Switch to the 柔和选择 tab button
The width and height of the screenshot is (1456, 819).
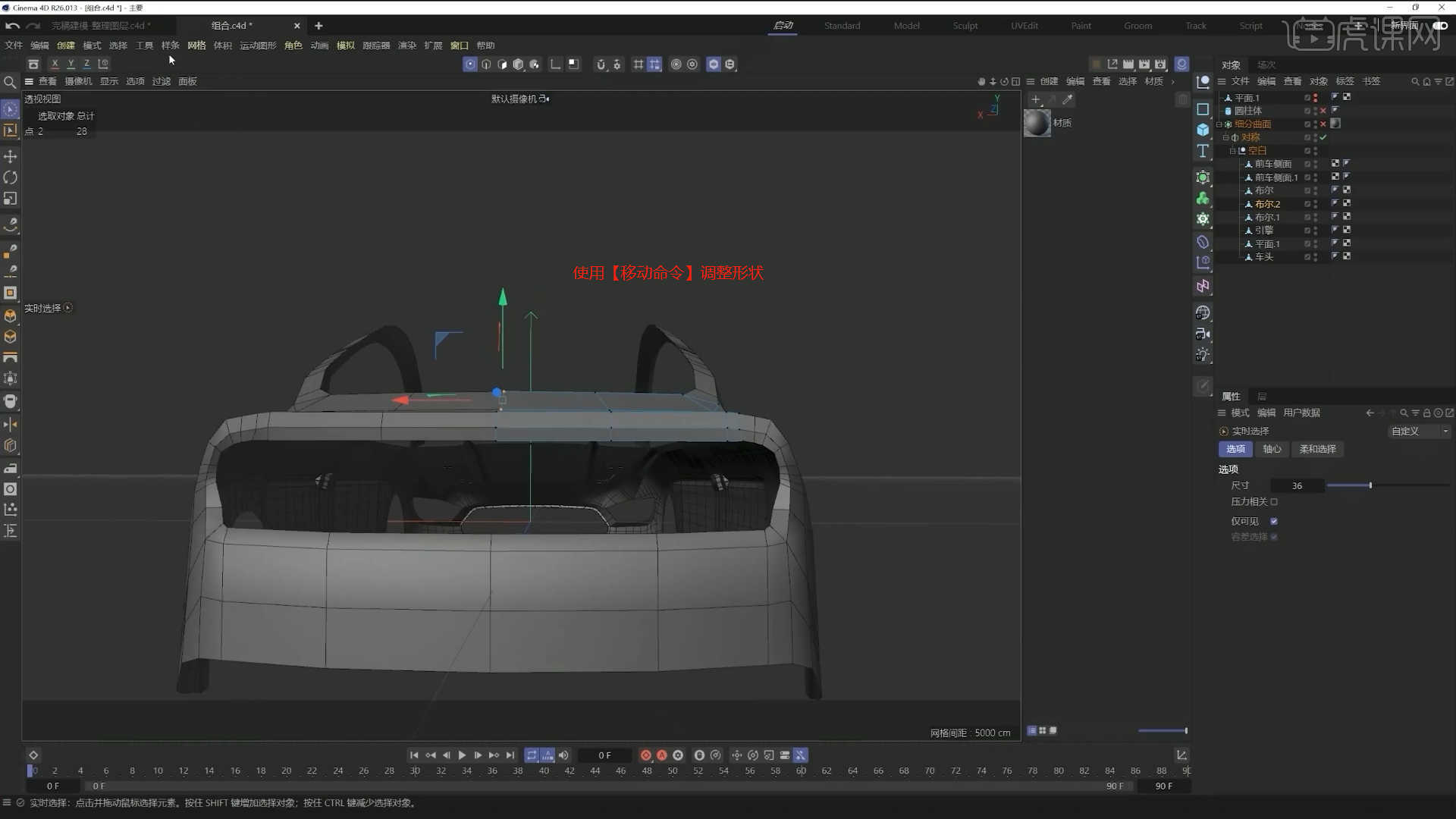pyautogui.click(x=1317, y=449)
